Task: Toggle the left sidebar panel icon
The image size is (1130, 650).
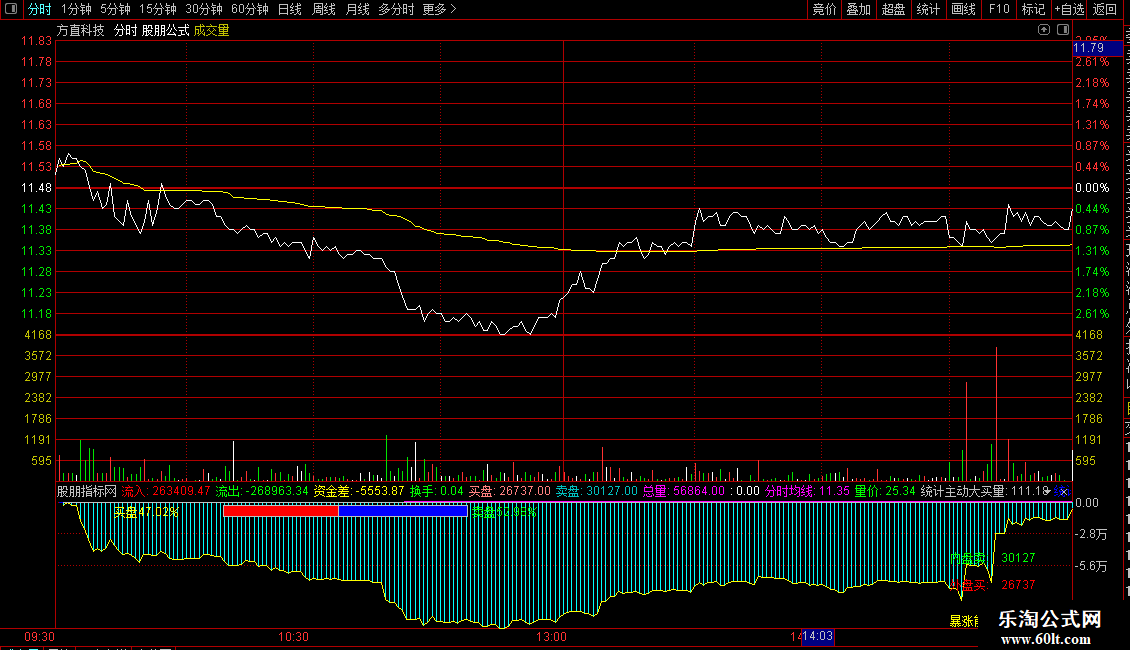Action: click(11, 9)
